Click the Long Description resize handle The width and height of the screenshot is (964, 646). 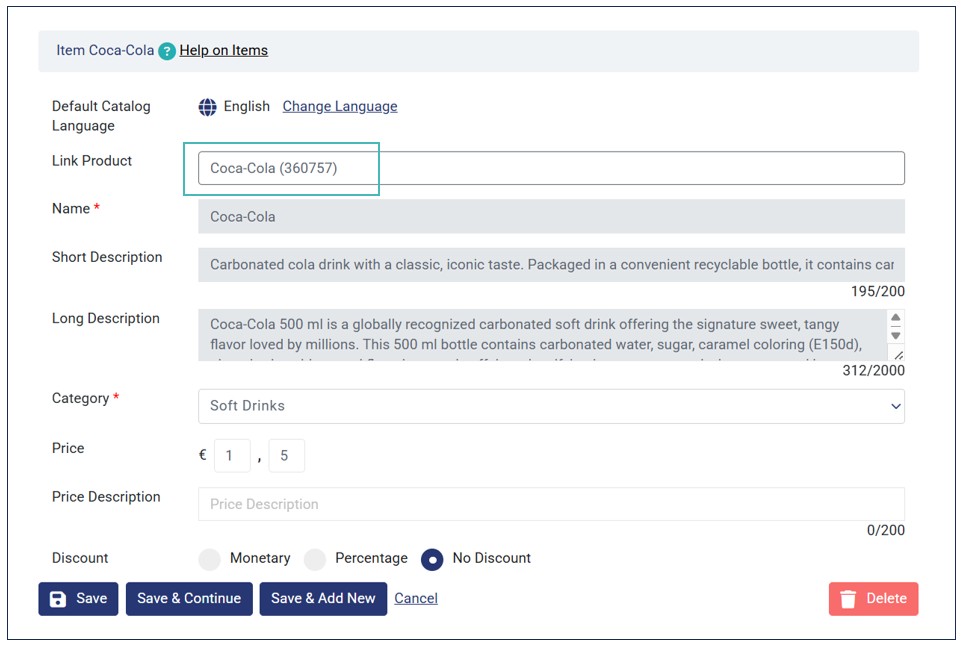[898, 355]
